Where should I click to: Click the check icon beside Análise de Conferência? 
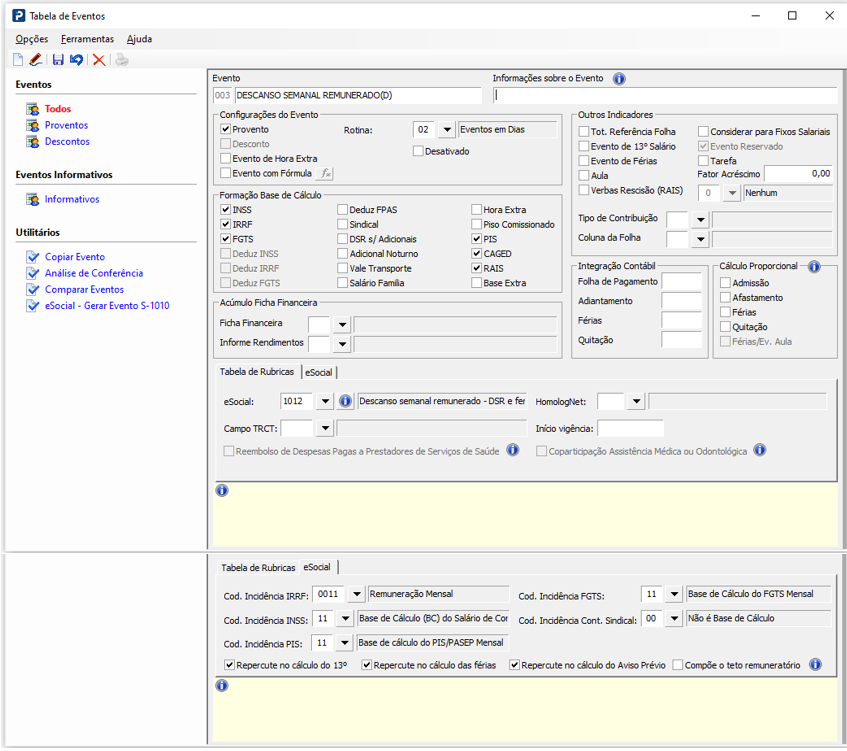(33, 273)
